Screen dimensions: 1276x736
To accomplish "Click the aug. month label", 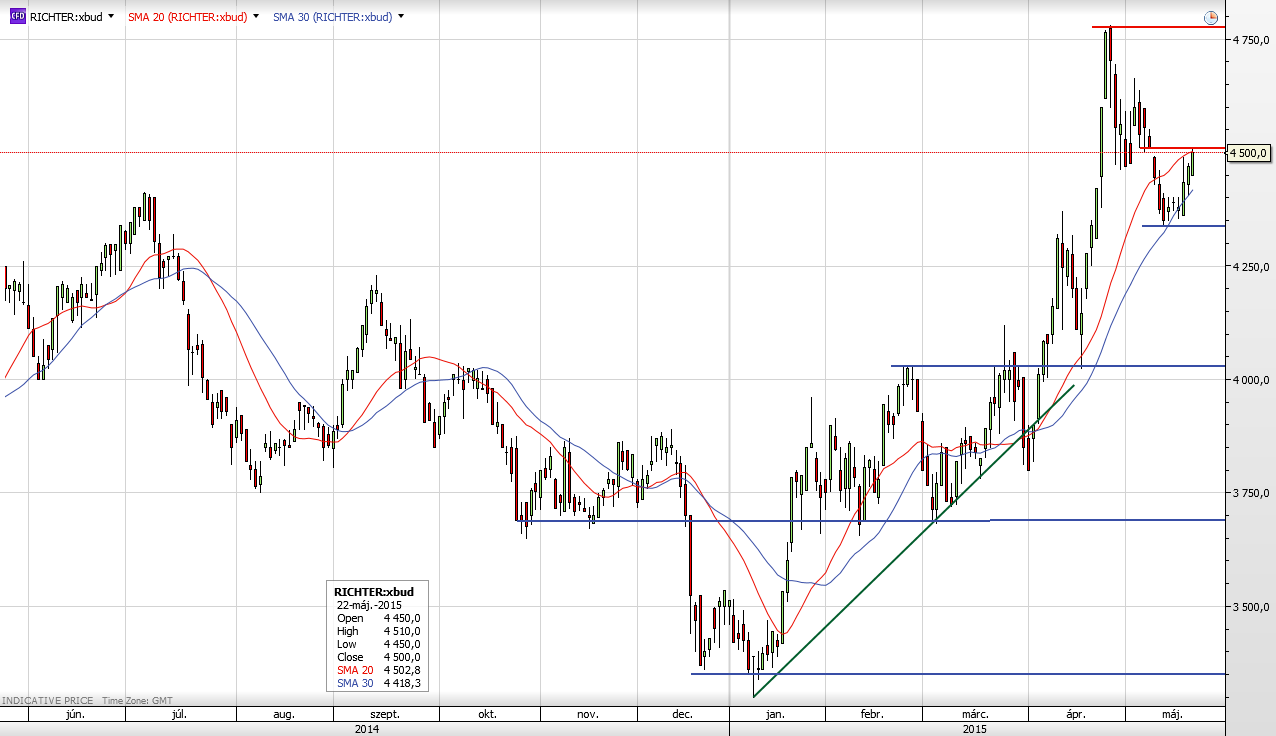I will pyautogui.click(x=284, y=715).
